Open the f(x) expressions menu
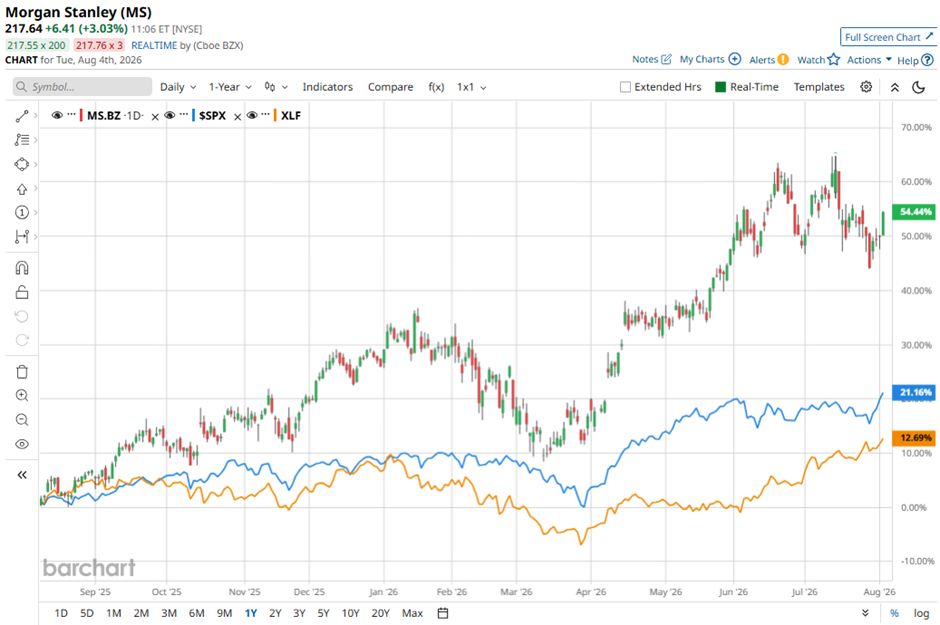 click(x=436, y=87)
